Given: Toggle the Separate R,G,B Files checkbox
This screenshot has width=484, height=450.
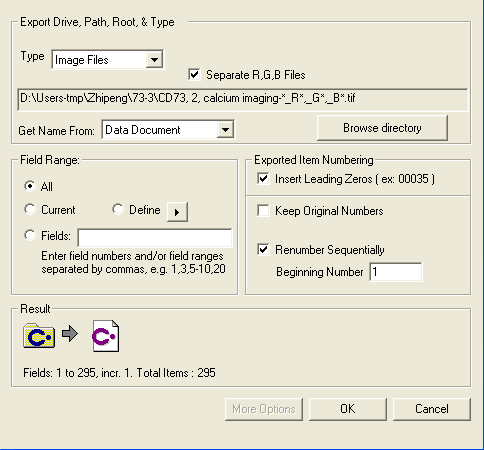Looking at the screenshot, I should [194, 74].
